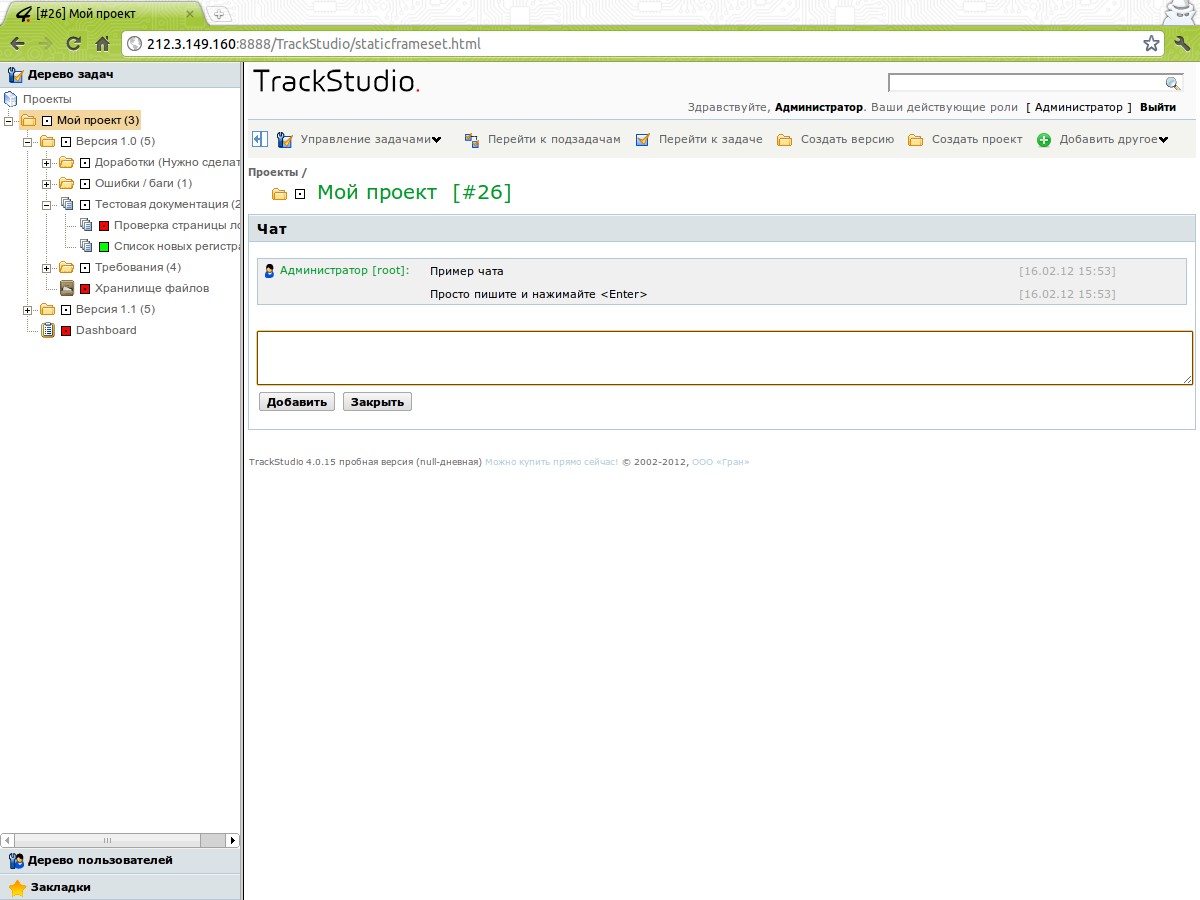
Task: Click the documents icon beside Тестовая документация
Action: click(x=66, y=204)
